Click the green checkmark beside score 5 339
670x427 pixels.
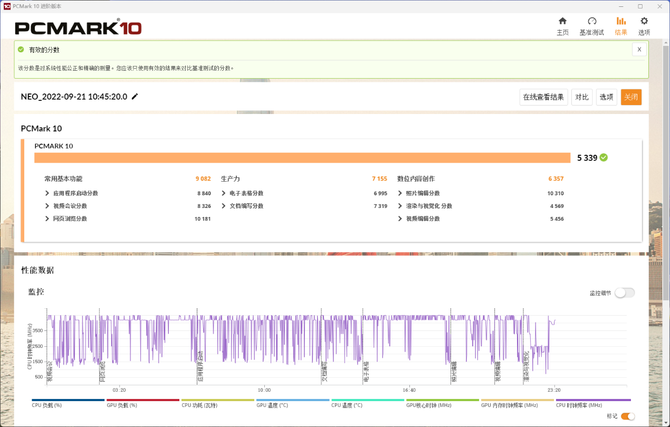pos(604,157)
